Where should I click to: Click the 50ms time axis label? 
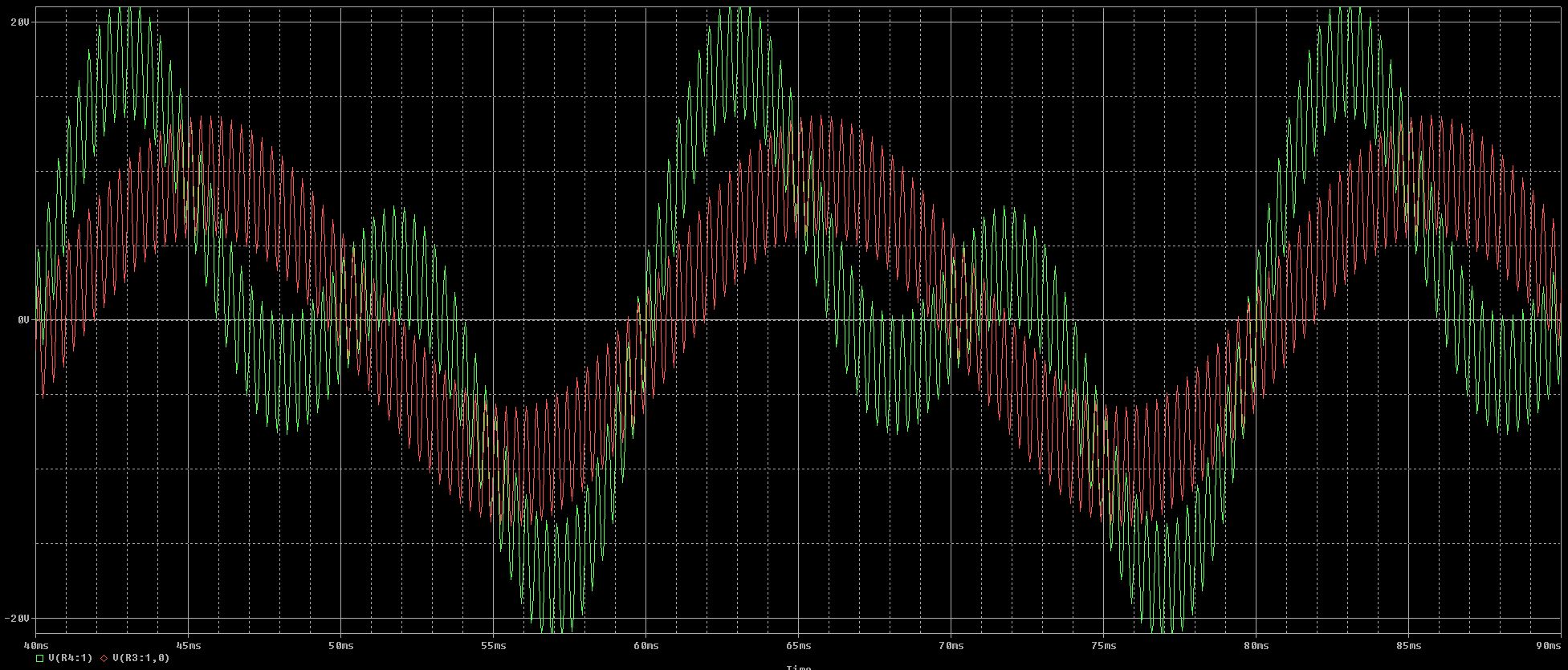pos(340,645)
